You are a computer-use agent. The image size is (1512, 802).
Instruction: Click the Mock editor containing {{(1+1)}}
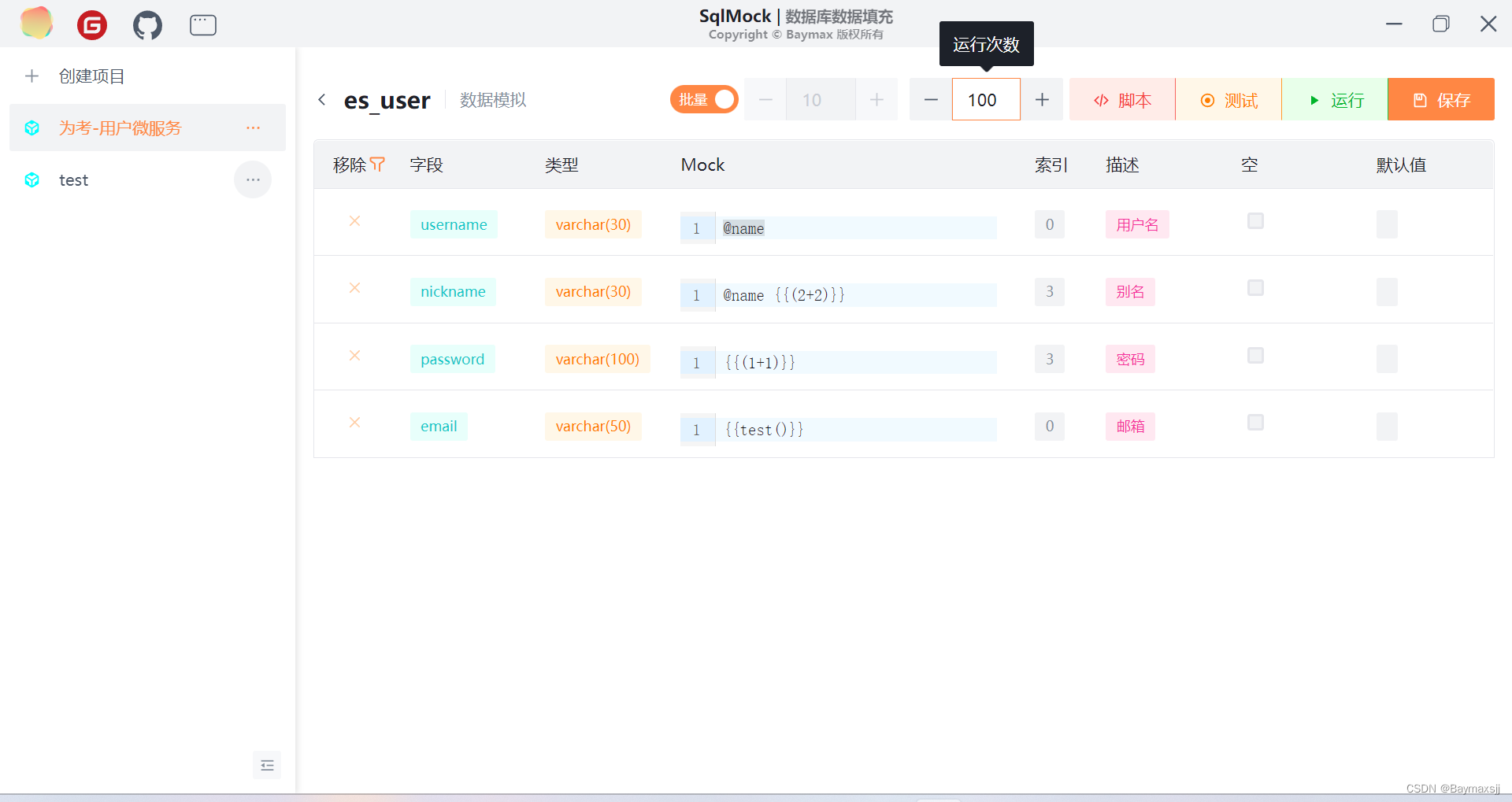coord(839,362)
